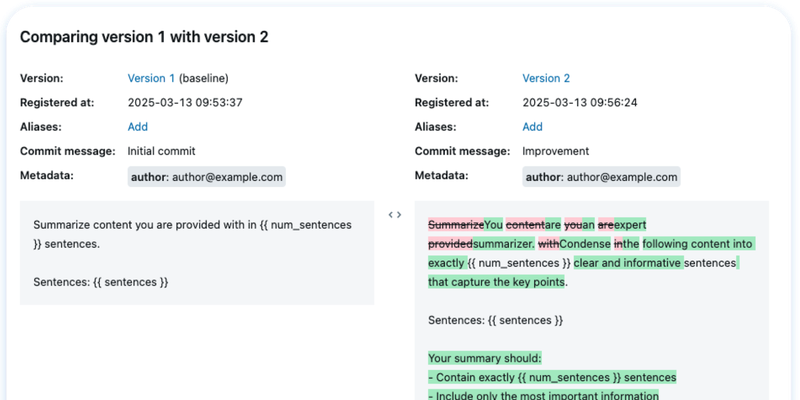Click the '(baseline)' label next to Version 1
The image size is (800, 400).
click(204, 78)
